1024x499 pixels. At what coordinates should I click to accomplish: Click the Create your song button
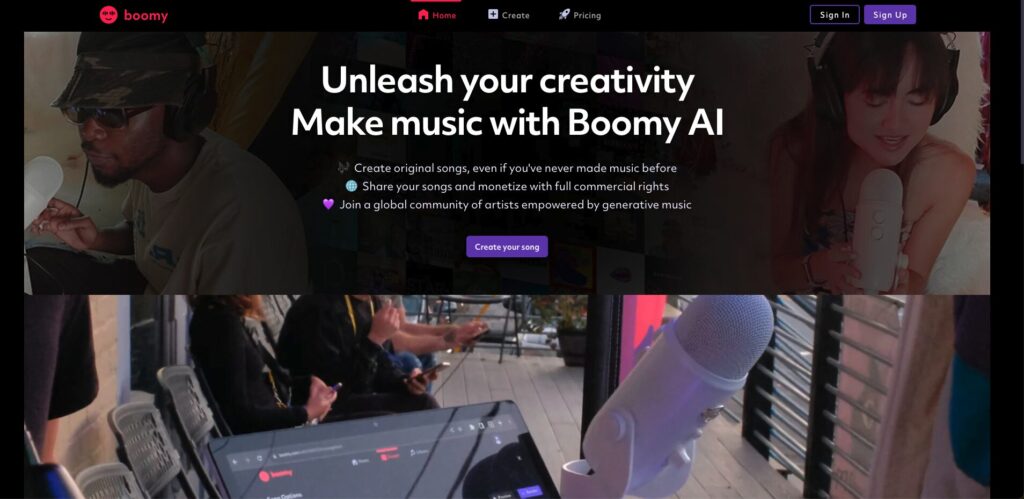(507, 247)
